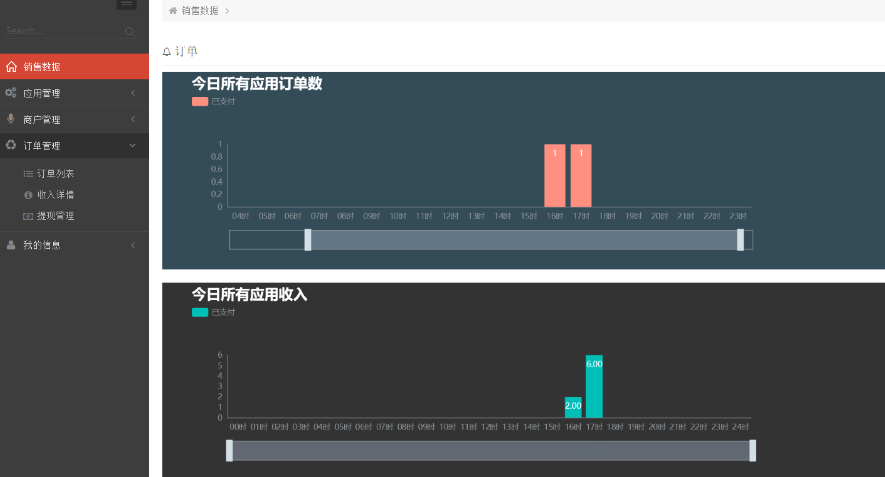Click the hamburger menu icon atop sidebar
Viewport: 885px width, 477px height.
[126, 4]
